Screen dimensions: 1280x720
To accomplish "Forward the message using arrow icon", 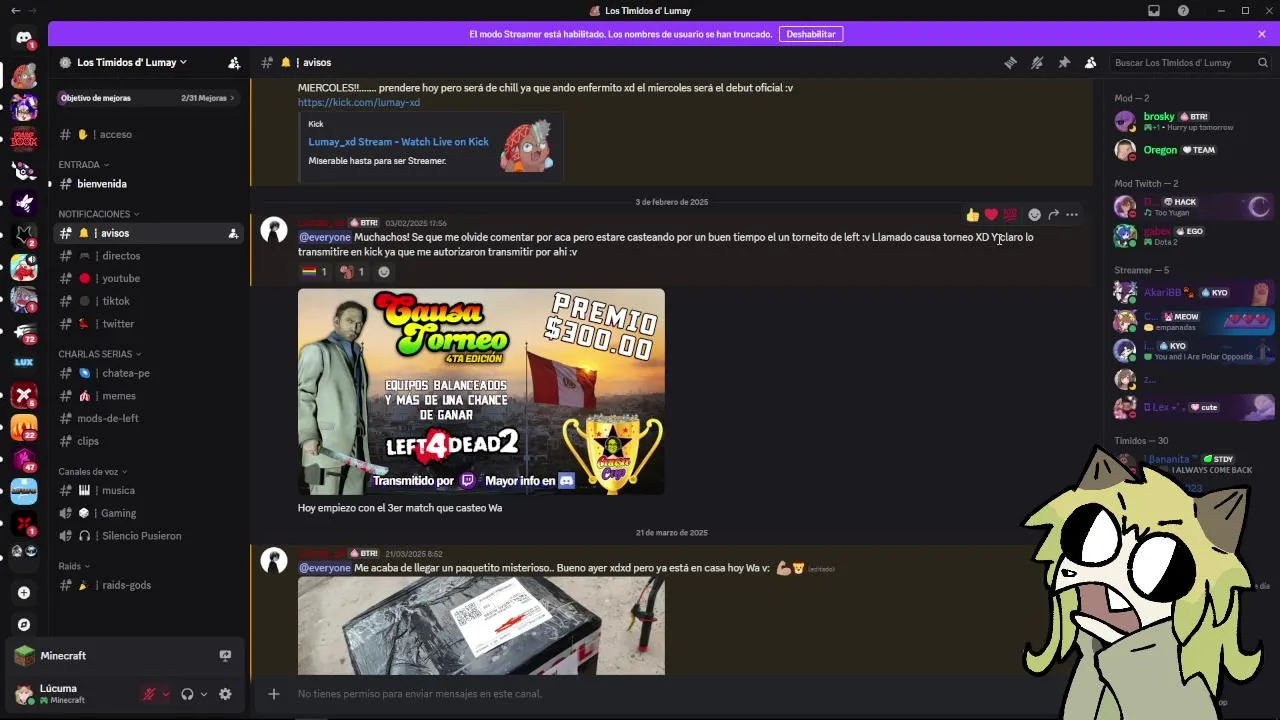I will (x=1053, y=214).
